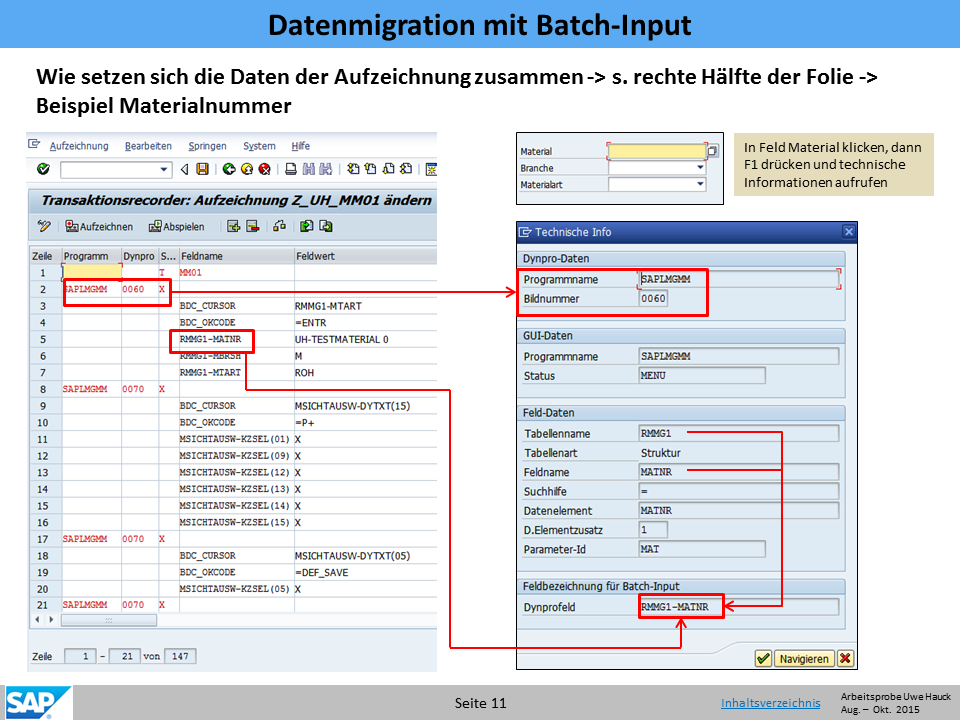Image resolution: width=960 pixels, height=720 pixels.
Task: Click the Save floppy disk icon
Action: pyautogui.click(x=203, y=169)
